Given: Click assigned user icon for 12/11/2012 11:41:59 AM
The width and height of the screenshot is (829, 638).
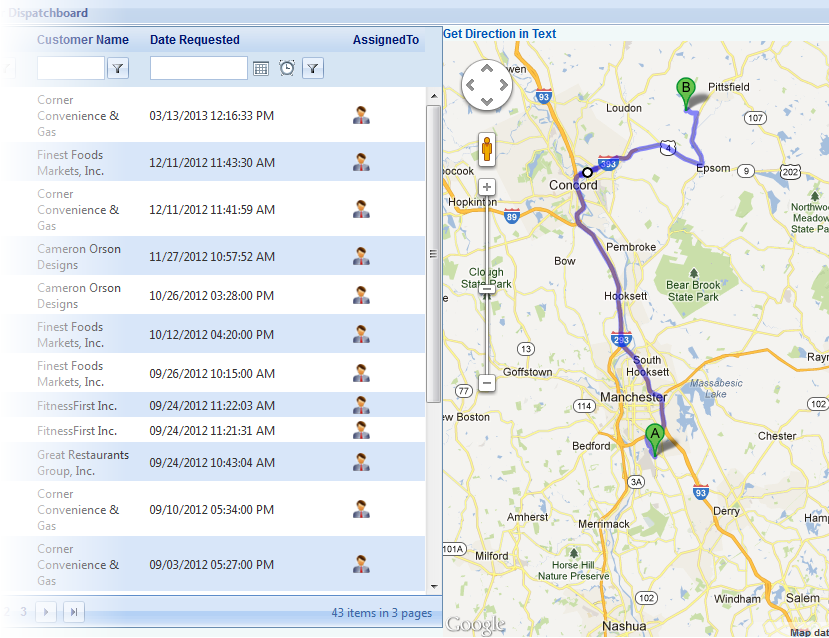Looking at the screenshot, I should coord(361,209).
